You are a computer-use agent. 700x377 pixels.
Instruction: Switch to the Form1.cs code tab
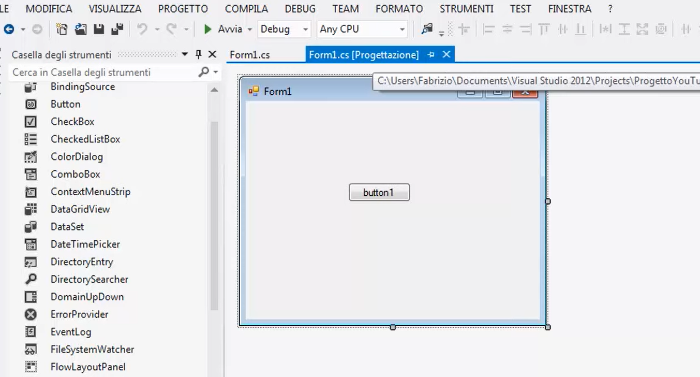[x=250, y=55]
